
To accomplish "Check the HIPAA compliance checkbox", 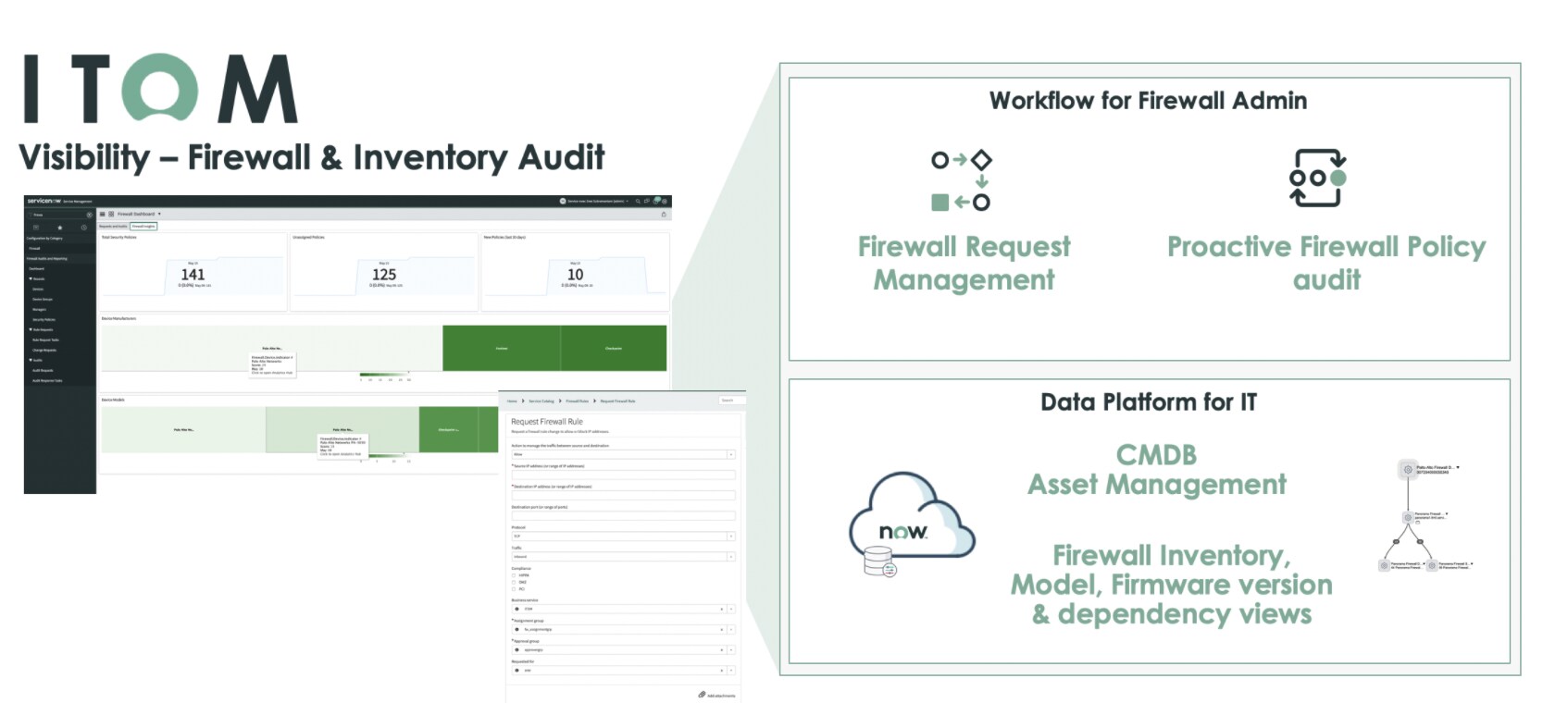I will pyautogui.click(x=515, y=575).
